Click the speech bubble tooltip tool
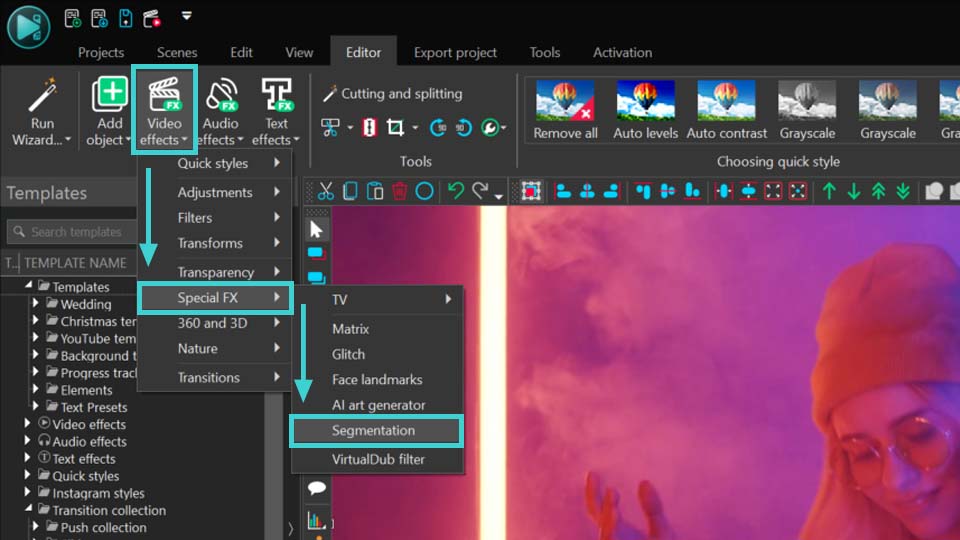 pos(317,488)
